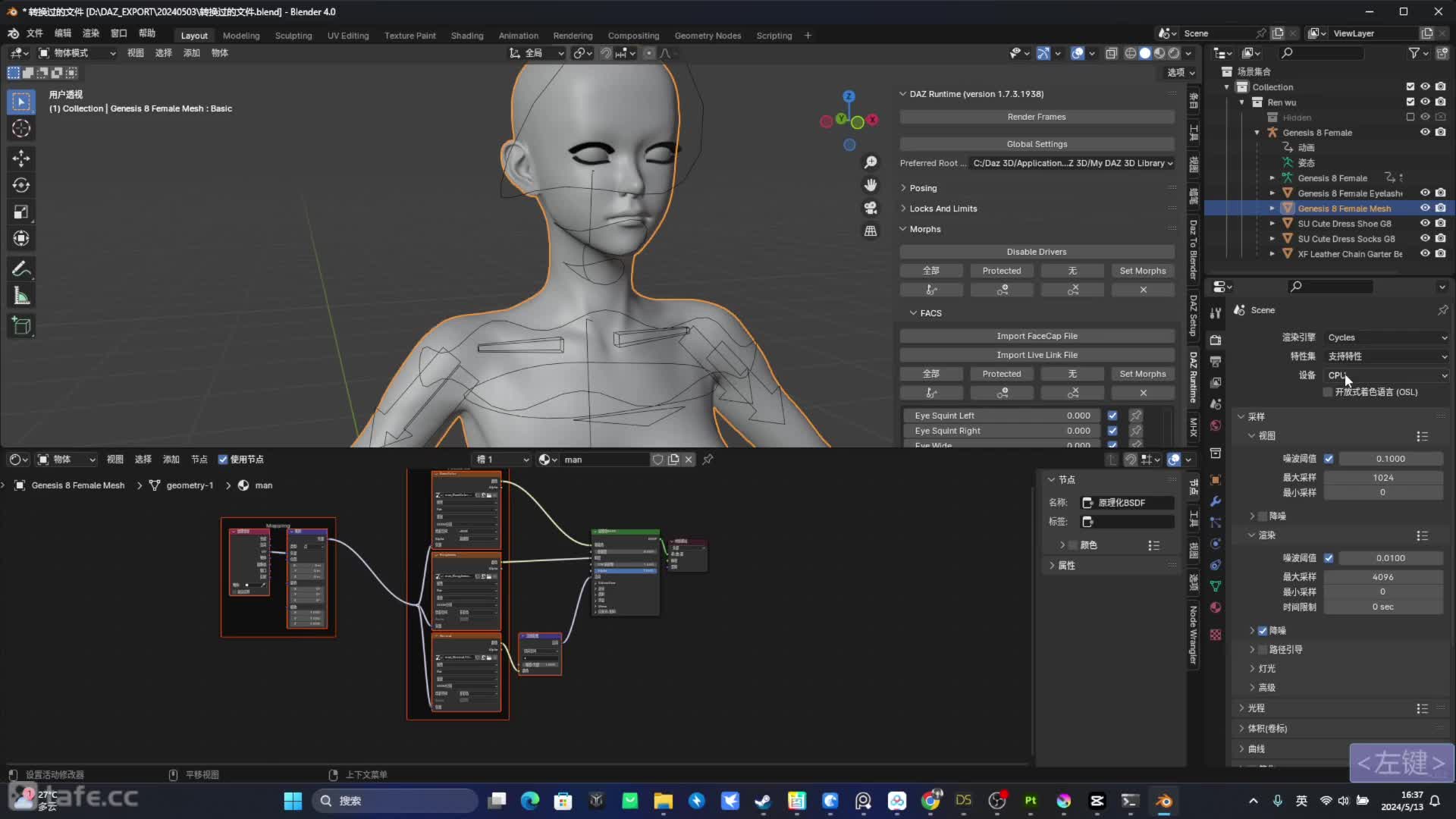Screen dimensions: 1456x819
Task: Switch to Geometry Nodes workspace tab
Action: coord(708,36)
